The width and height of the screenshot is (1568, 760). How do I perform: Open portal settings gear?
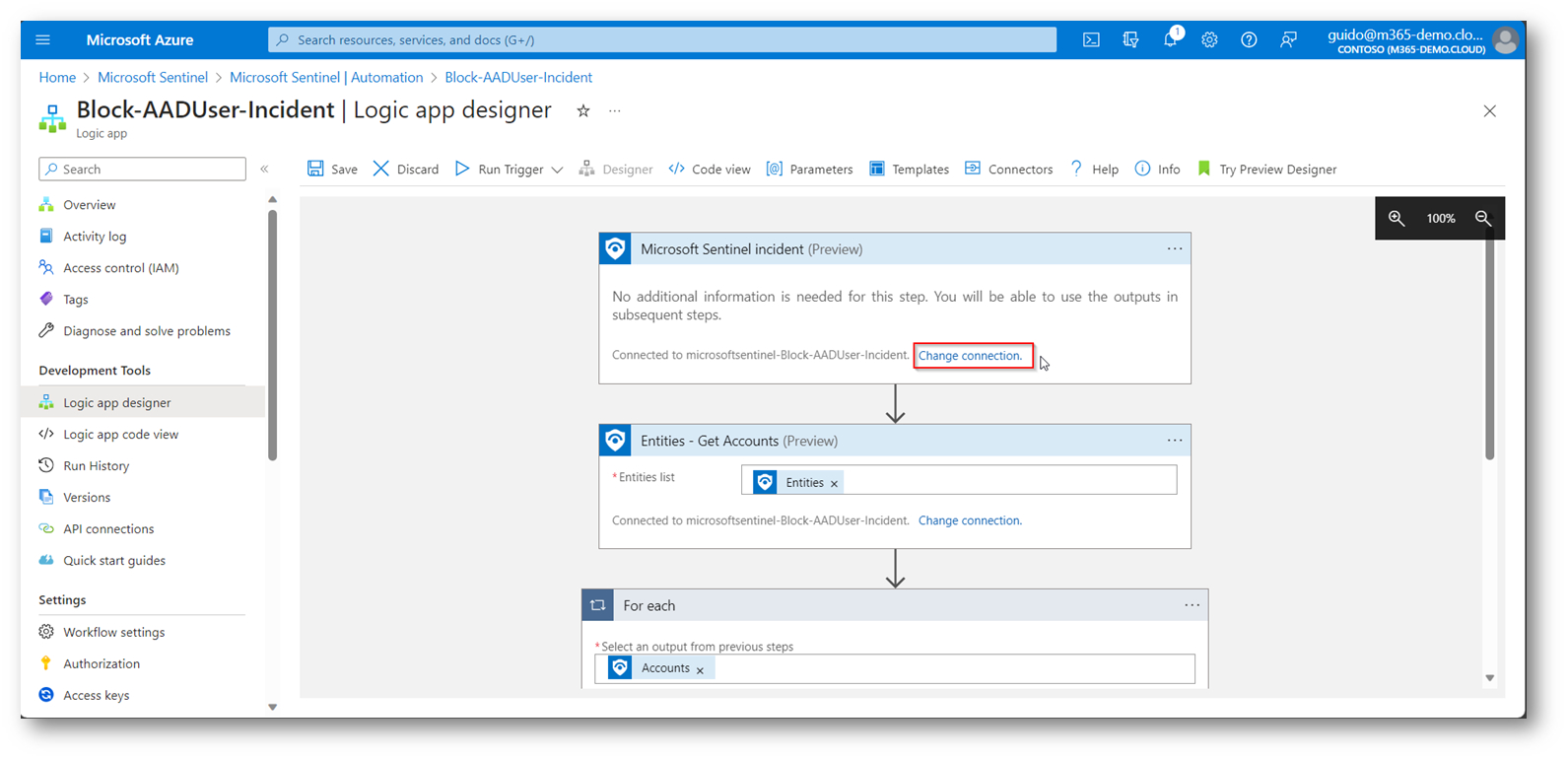point(1209,39)
